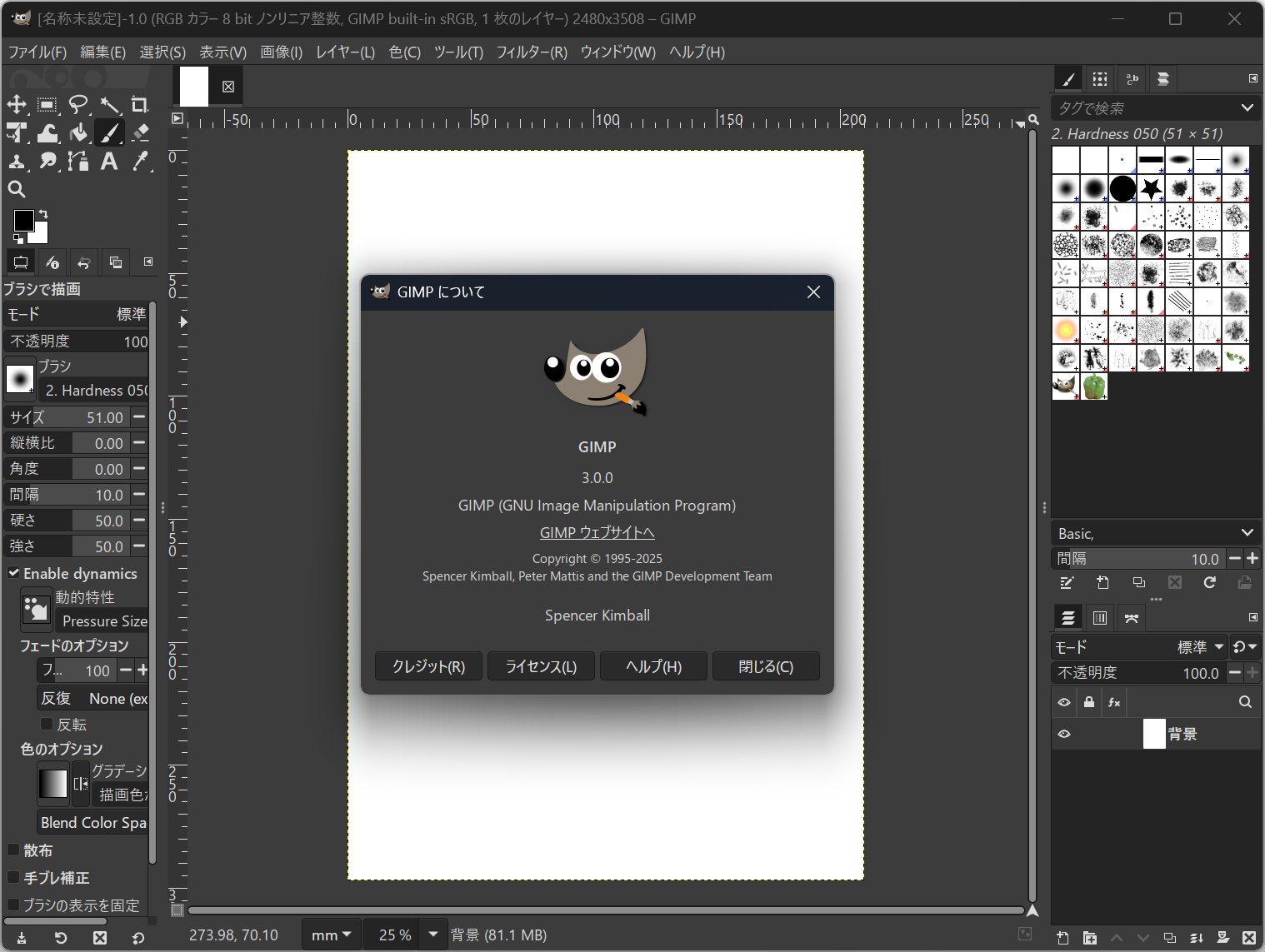This screenshot has width=1265, height=952.
Task: Select the Text tool
Action: (109, 162)
